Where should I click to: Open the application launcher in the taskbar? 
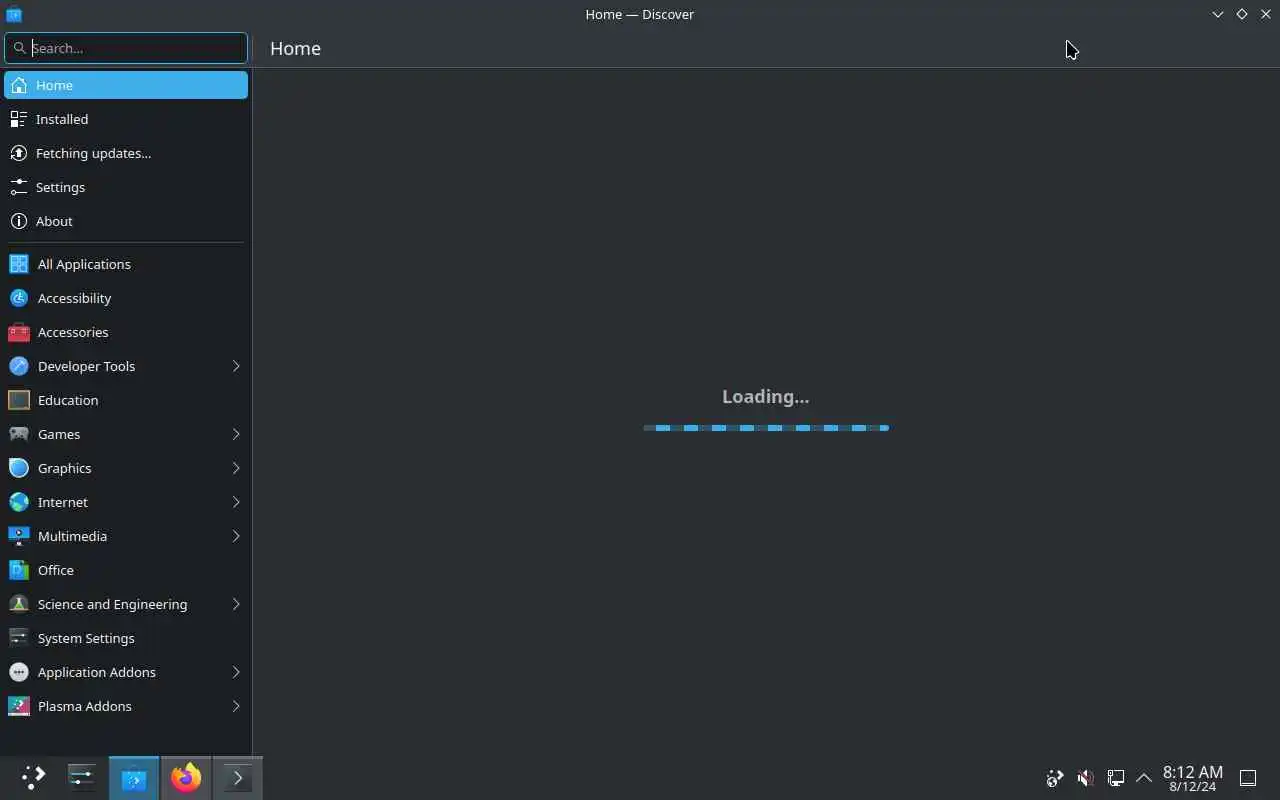point(33,777)
